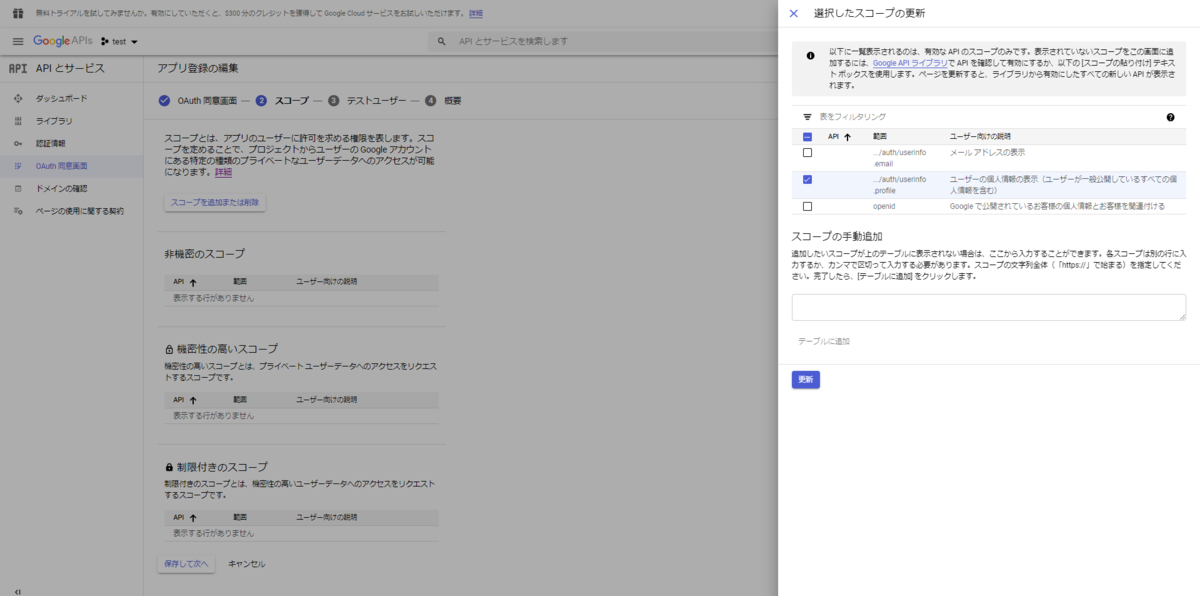Toggle the select-all header checkbox
This screenshot has height=596, width=1200.
coord(807,136)
